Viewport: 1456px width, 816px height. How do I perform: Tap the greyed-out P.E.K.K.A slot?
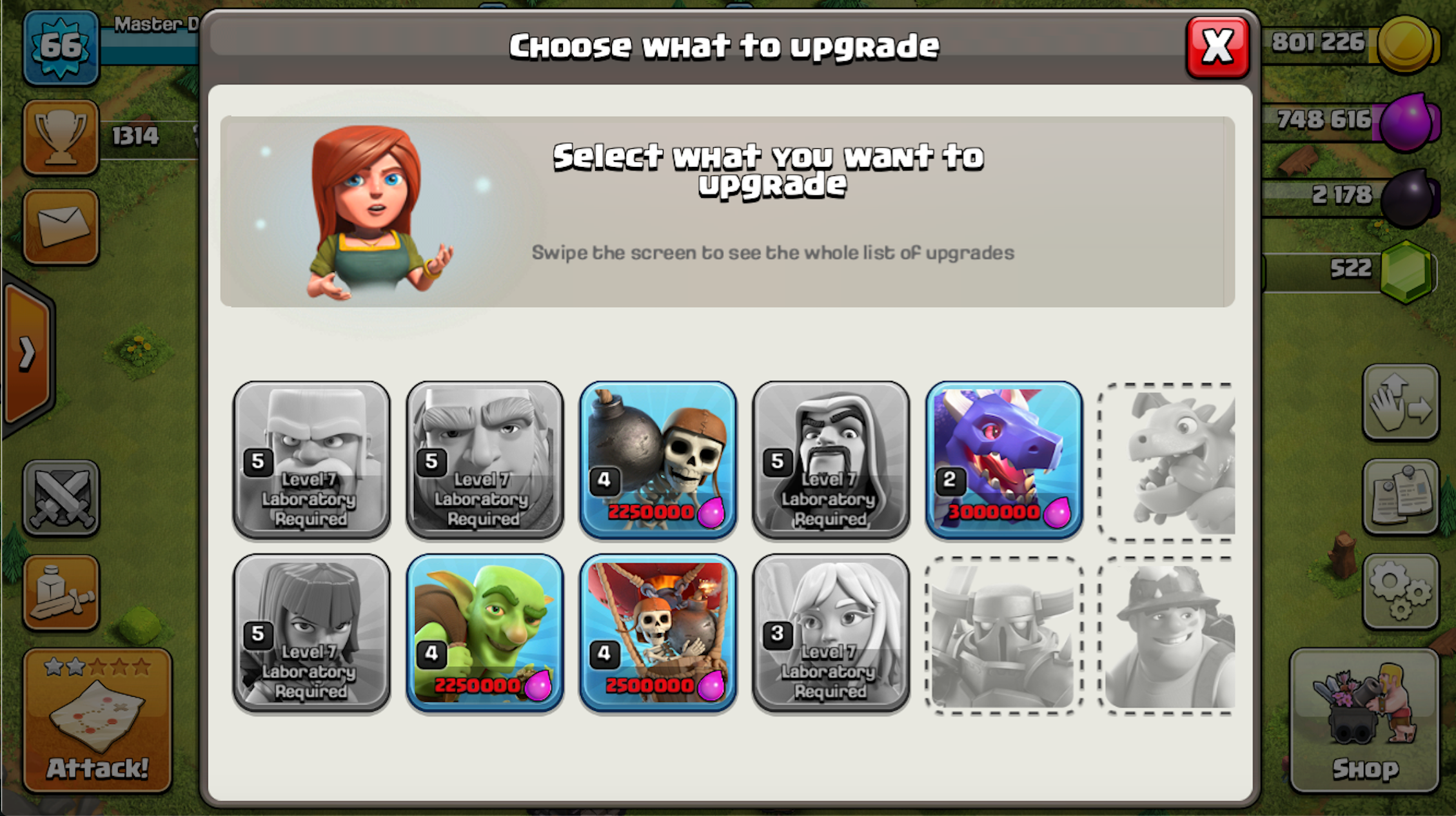tap(1004, 635)
